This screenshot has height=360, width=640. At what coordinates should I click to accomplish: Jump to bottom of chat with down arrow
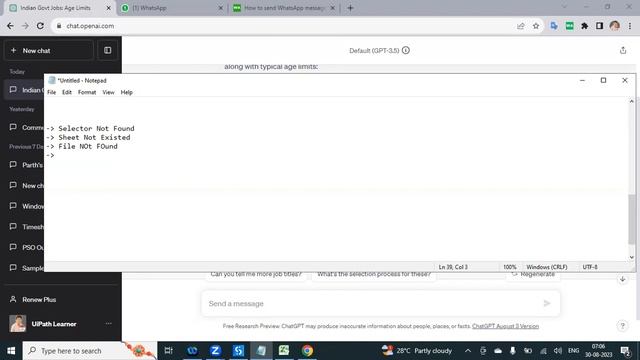click(x=622, y=280)
